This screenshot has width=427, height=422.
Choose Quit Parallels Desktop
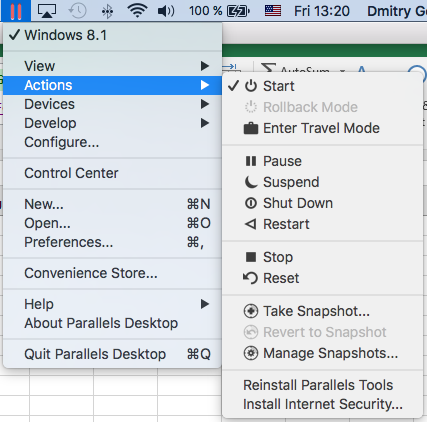point(113,354)
